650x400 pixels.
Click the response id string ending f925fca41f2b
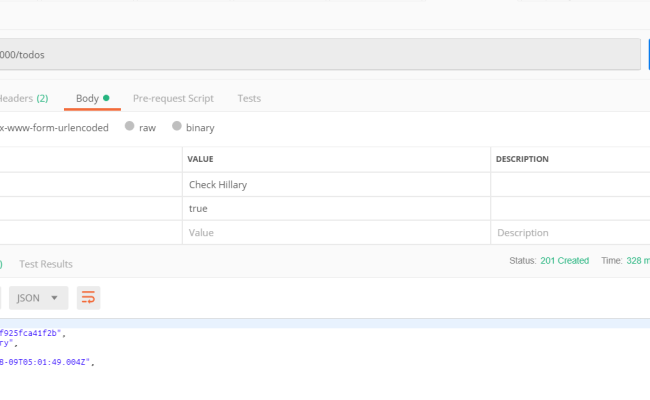pyautogui.click(x=31, y=333)
